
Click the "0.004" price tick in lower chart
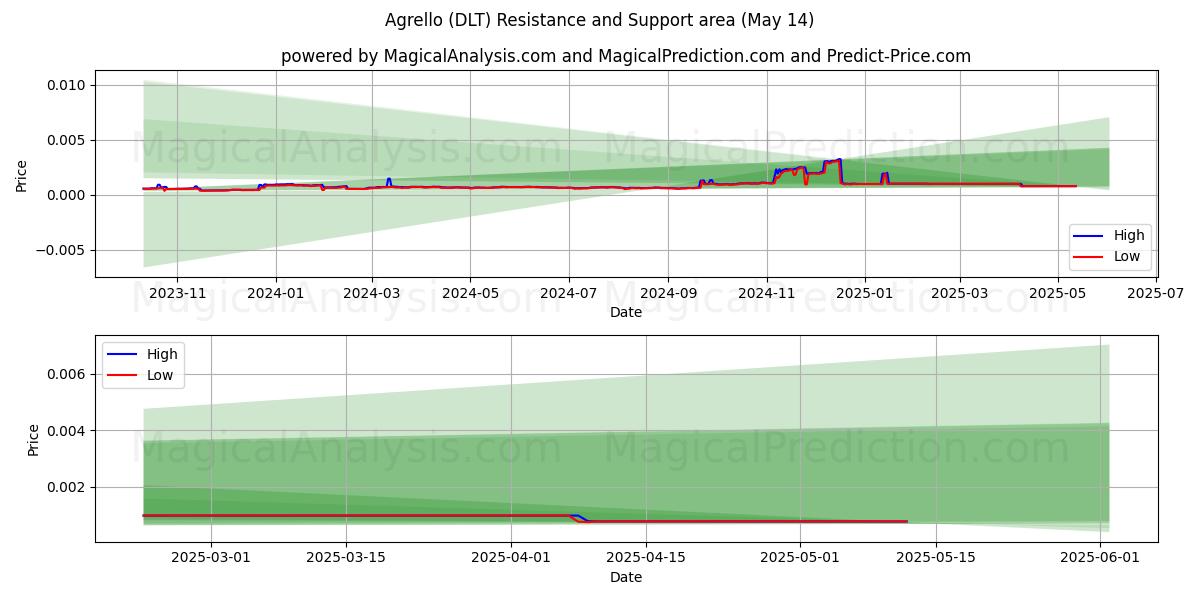(x=68, y=431)
